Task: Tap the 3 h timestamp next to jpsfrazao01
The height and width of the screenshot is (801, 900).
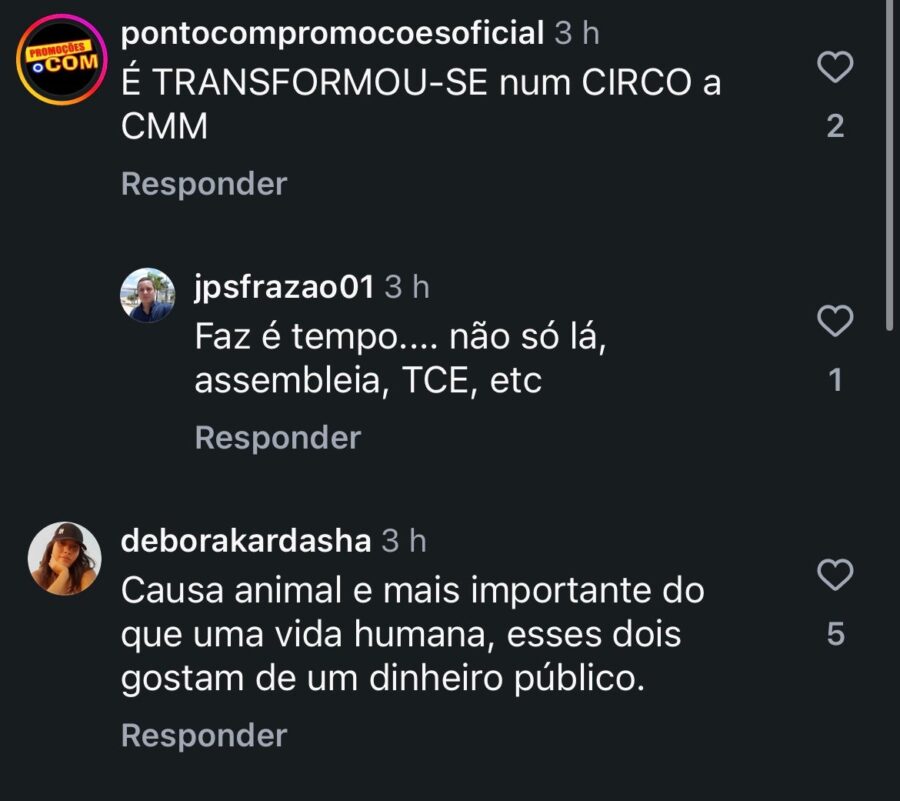Action: click(x=407, y=287)
